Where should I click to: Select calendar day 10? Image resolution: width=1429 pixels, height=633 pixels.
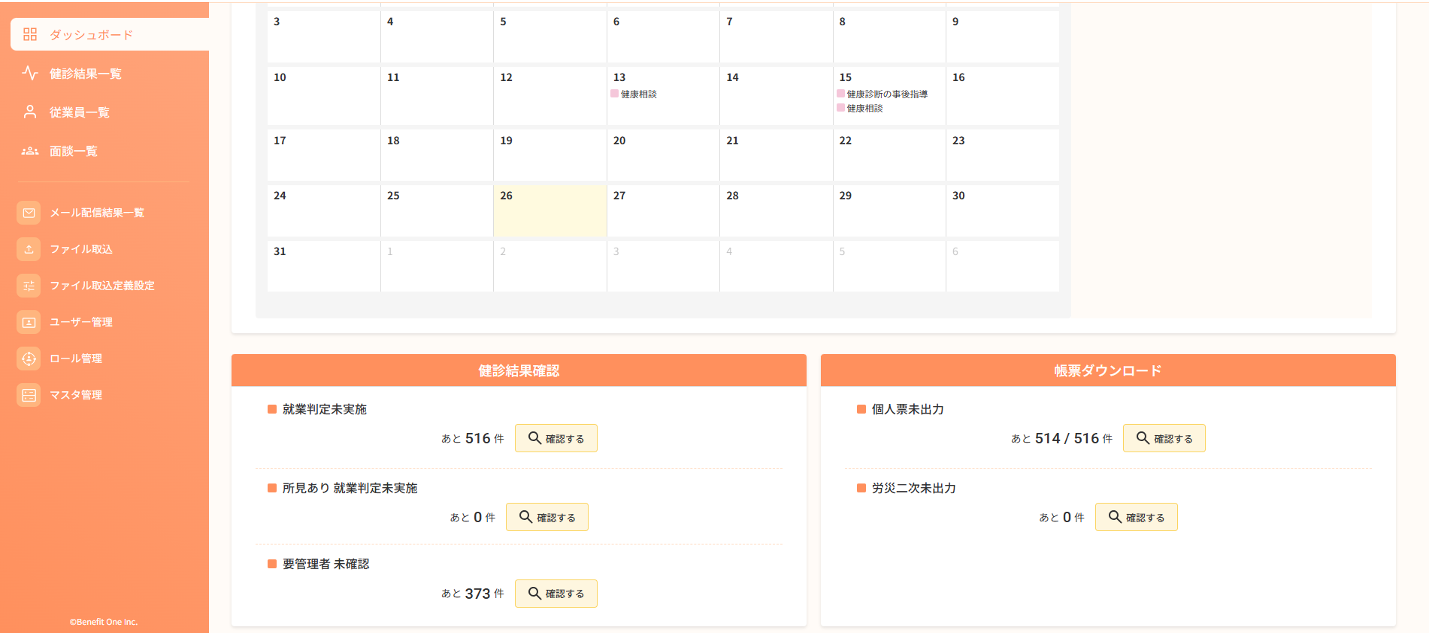pos(323,96)
